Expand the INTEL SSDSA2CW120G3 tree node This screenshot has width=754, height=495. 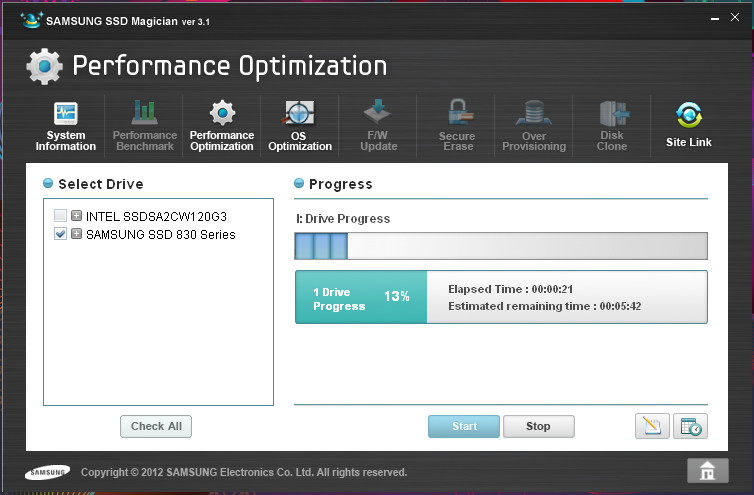76,216
